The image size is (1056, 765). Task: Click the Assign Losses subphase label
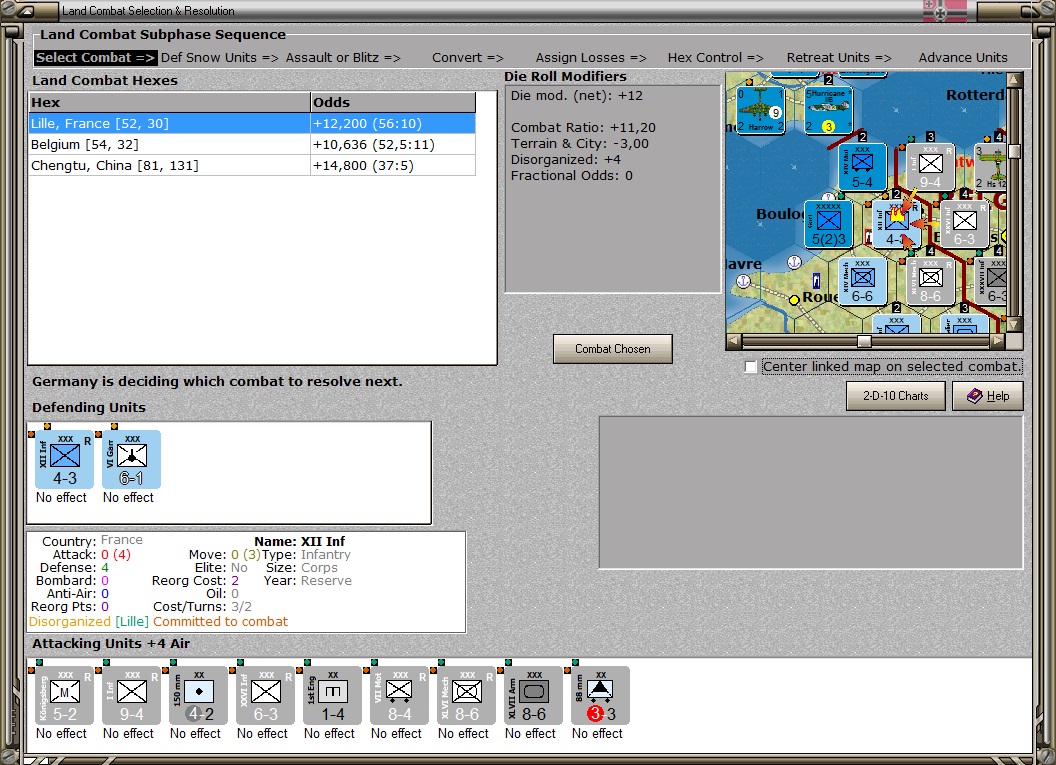click(x=591, y=58)
